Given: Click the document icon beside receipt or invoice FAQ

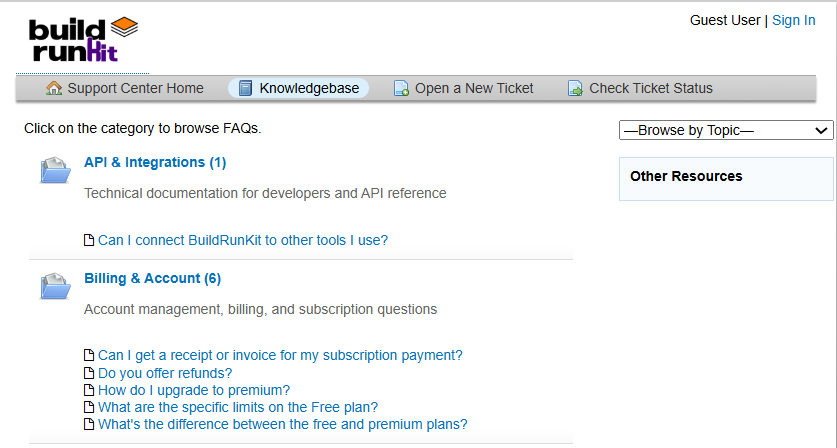Looking at the screenshot, I should pos(89,355).
